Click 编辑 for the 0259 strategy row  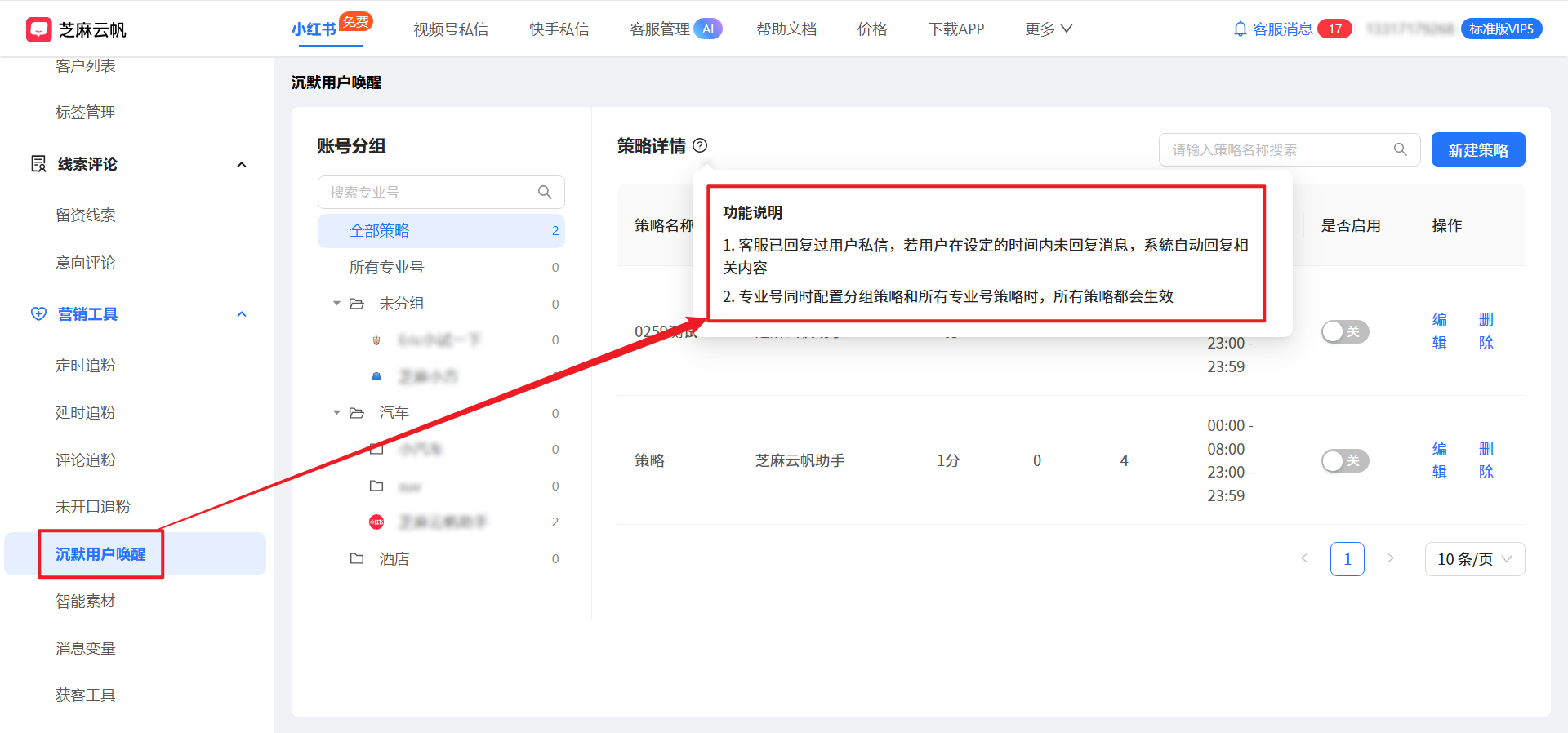point(1440,331)
